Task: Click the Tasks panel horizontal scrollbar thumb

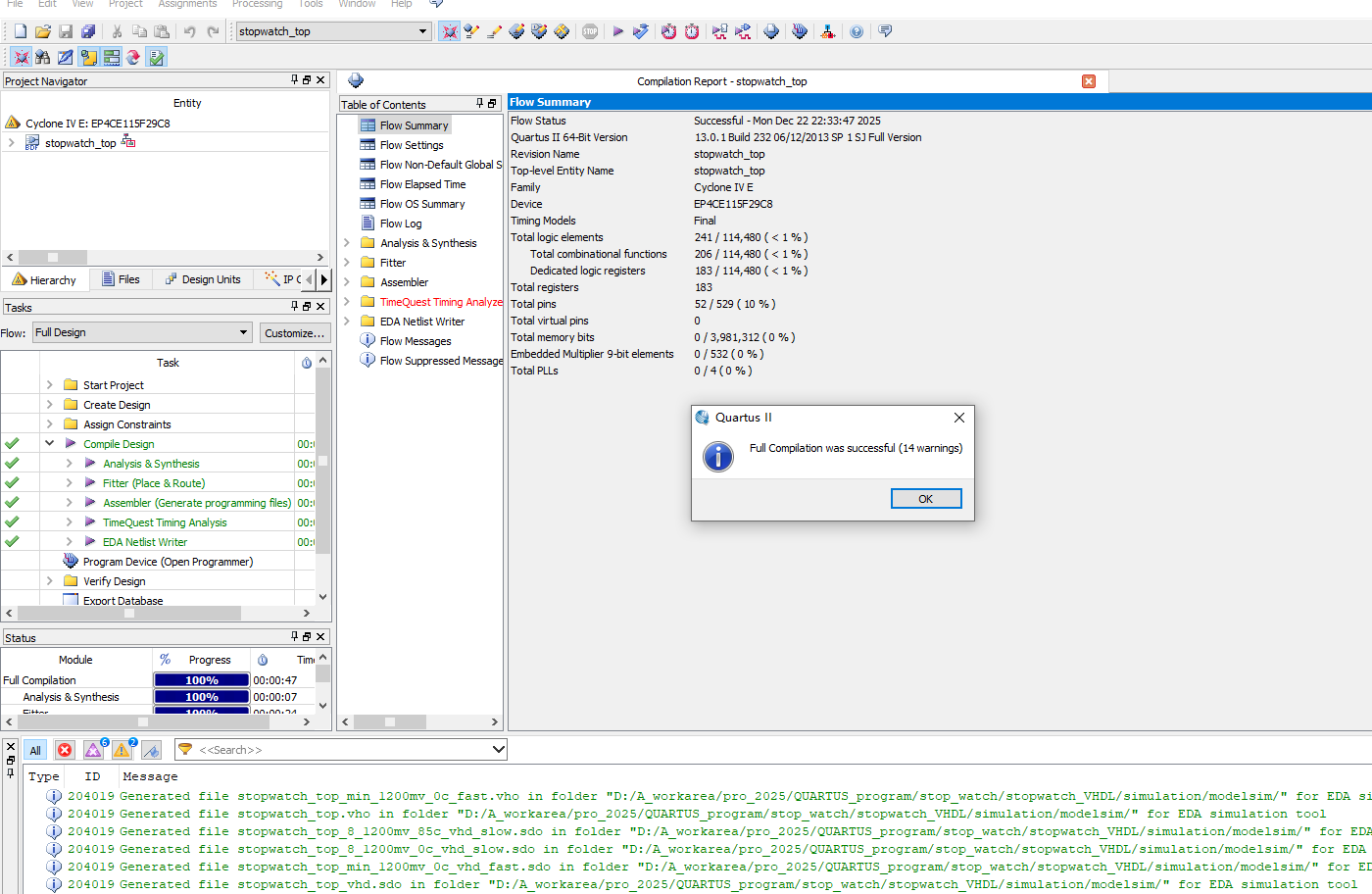Action: pos(128,613)
